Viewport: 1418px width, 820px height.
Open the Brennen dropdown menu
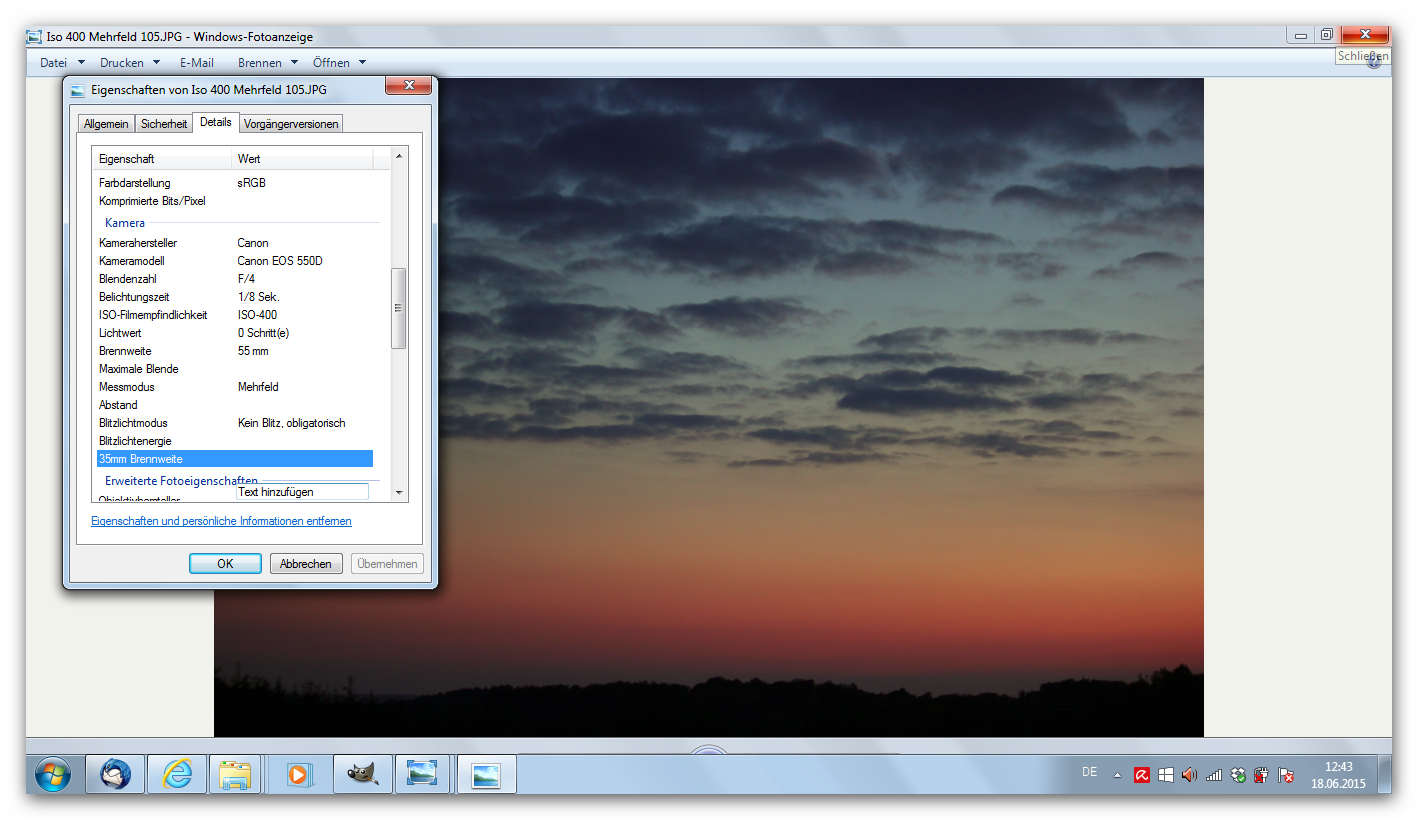tap(268, 62)
